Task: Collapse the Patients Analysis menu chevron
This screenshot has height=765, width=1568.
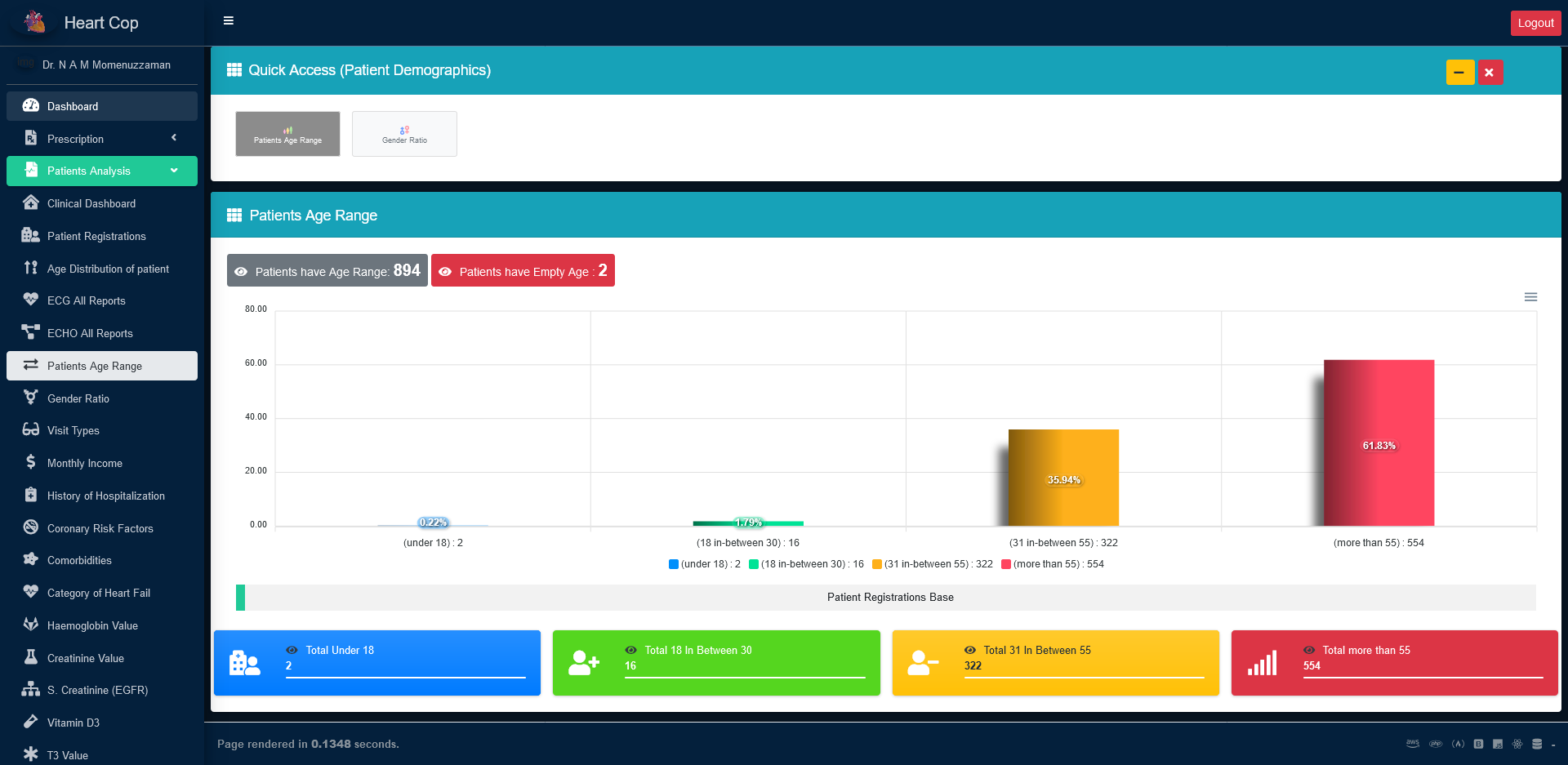Action: [174, 171]
